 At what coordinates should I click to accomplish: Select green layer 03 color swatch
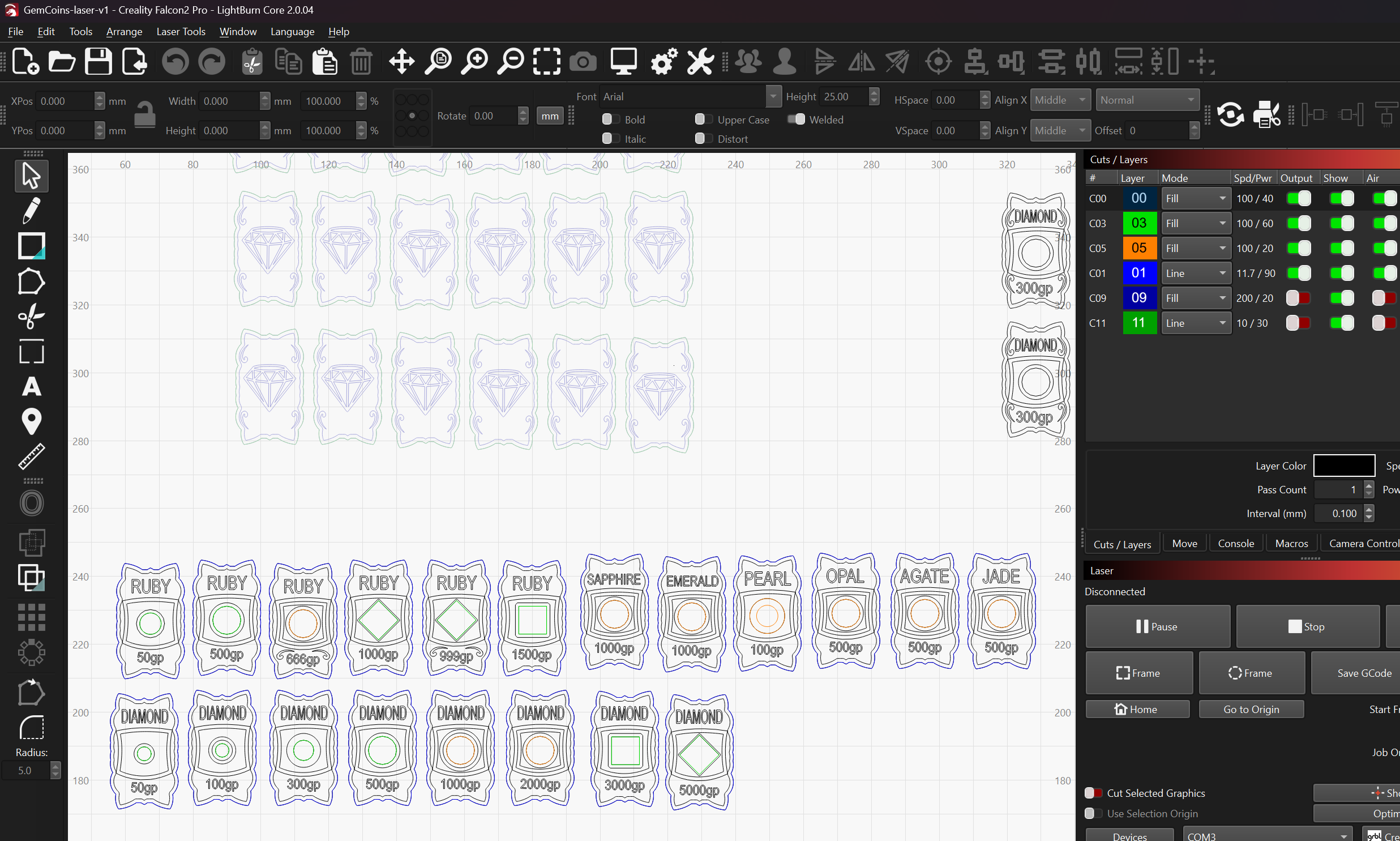pos(1139,223)
